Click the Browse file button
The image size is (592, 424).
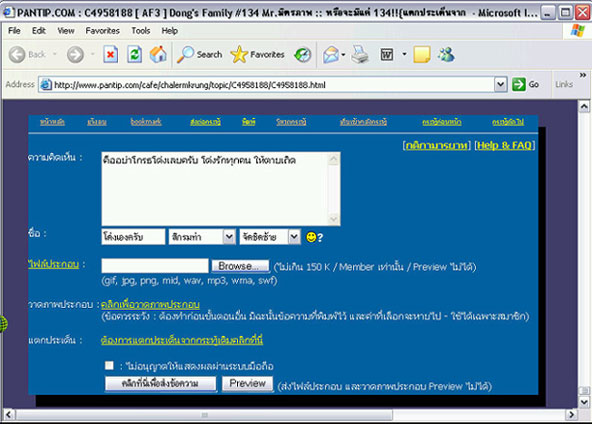click(240, 266)
